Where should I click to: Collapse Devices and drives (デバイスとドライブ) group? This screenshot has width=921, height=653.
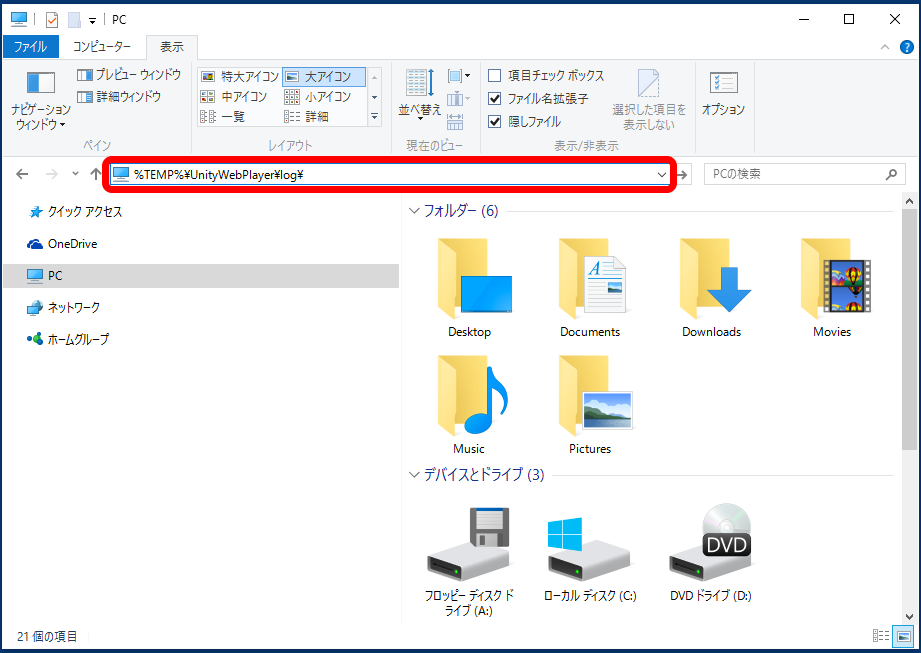pos(414,474)
